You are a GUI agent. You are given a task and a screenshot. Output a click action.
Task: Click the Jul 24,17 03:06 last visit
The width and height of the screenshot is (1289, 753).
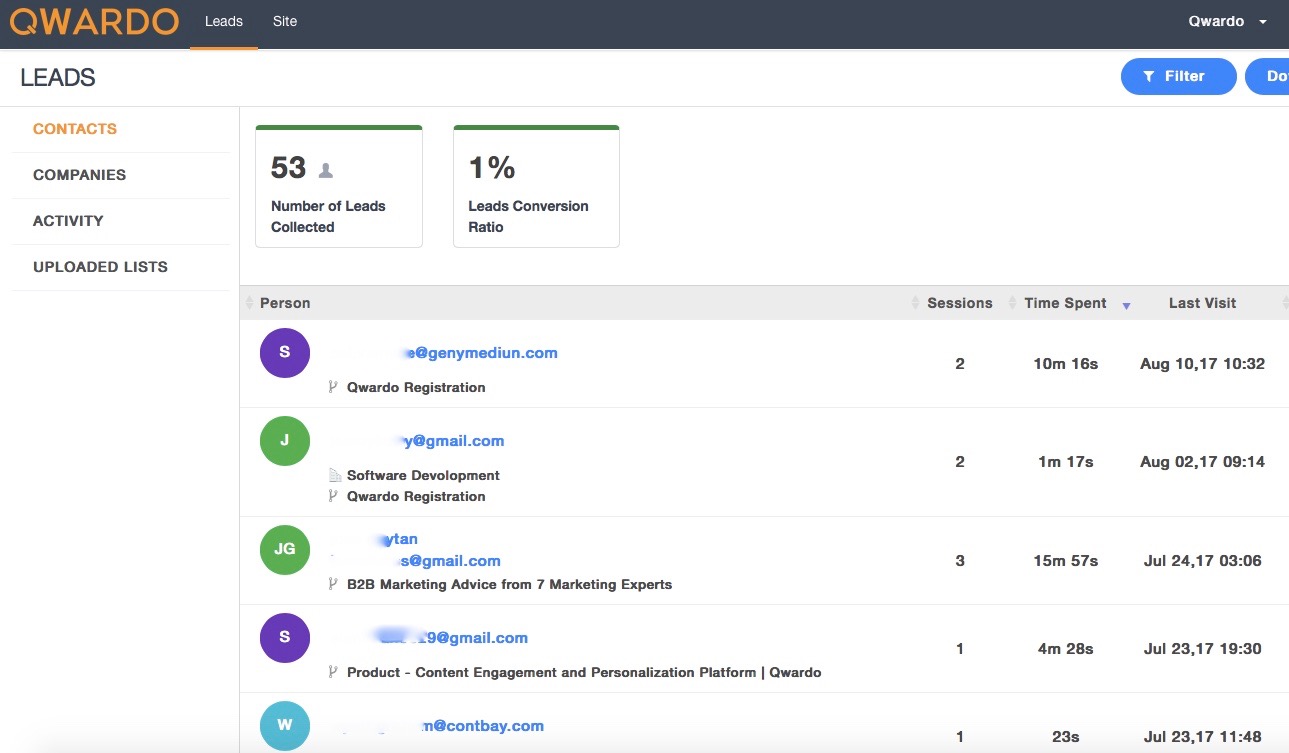click(1202, 561)
